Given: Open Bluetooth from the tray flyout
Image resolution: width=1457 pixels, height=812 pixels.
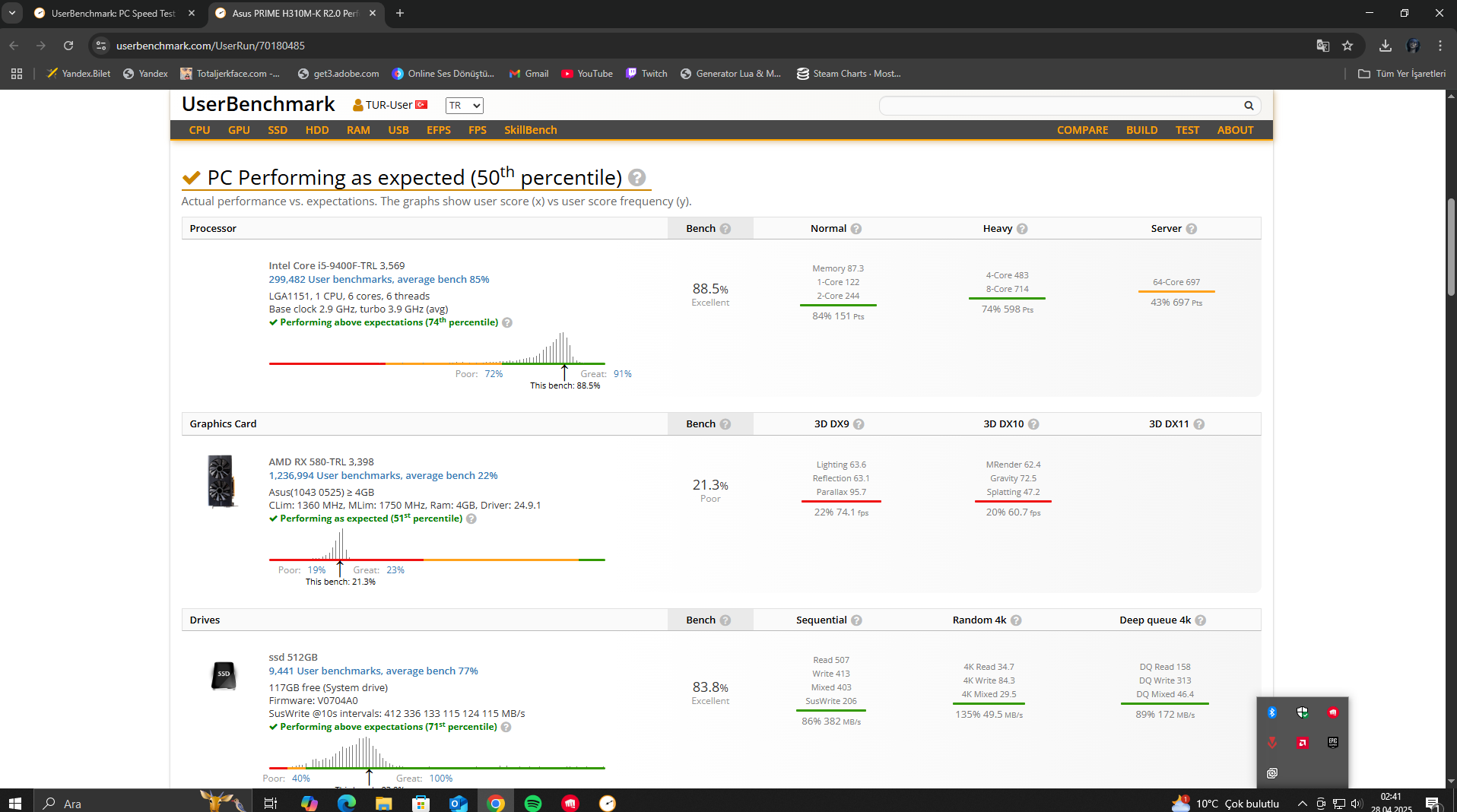Looking at the screenshot, I should (1272, 713).
